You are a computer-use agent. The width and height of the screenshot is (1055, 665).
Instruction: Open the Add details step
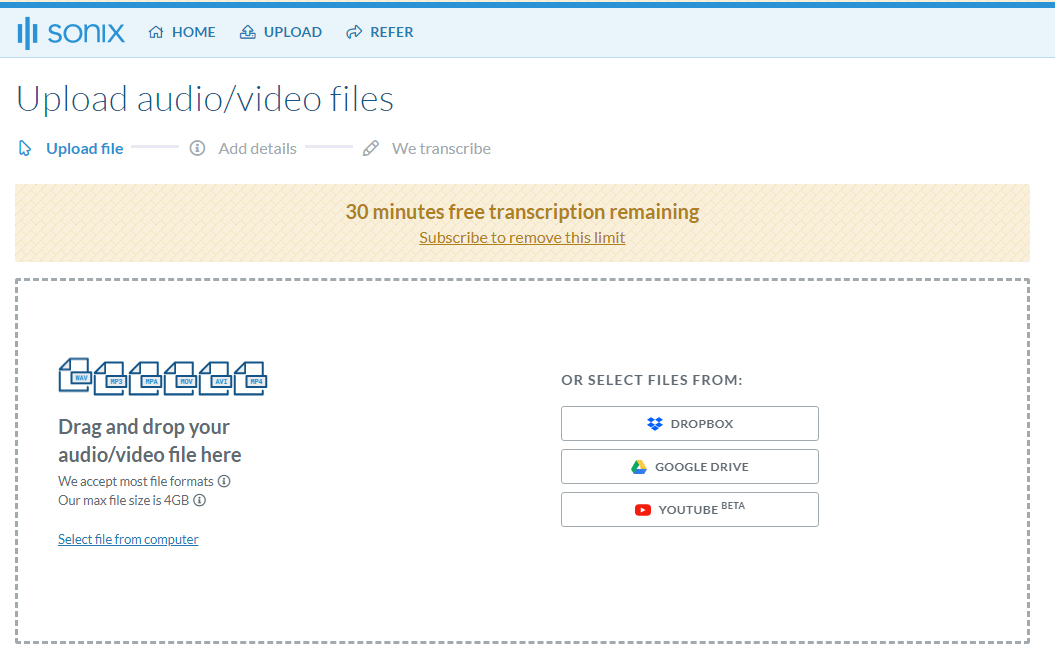point(257,148)
